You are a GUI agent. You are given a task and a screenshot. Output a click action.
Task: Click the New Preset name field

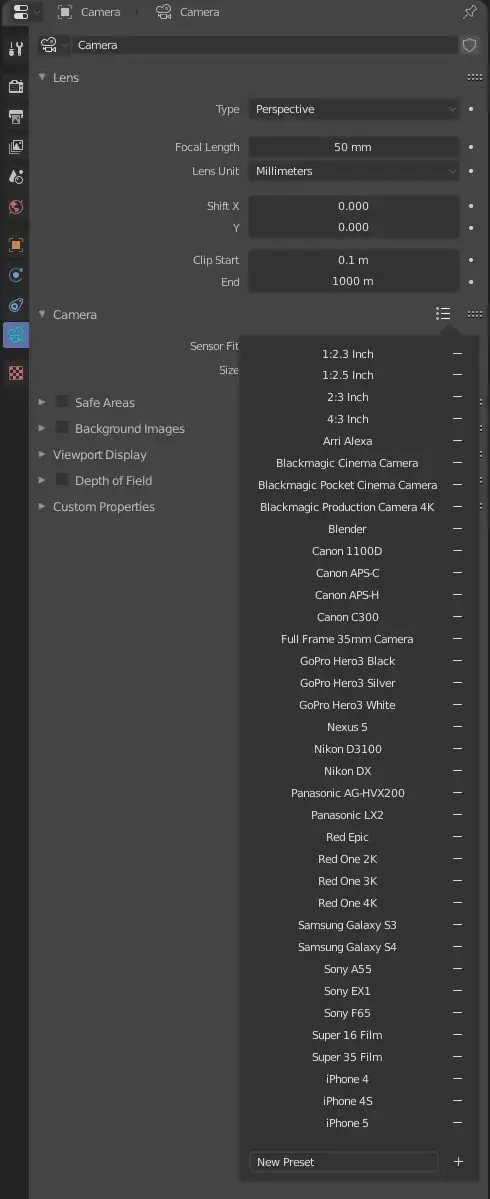344,1162
